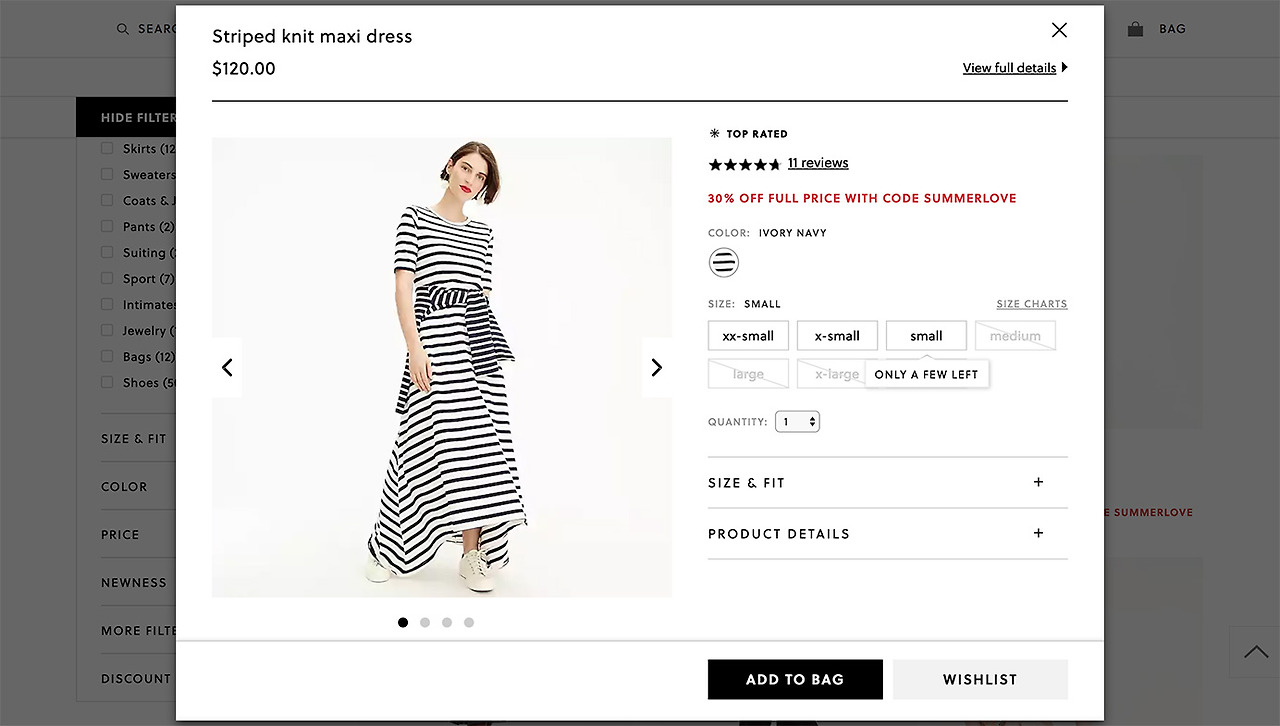Expand the Size & Fit section
The width and height of the screenshot is (1280, 726).
(x=887, y=483)
